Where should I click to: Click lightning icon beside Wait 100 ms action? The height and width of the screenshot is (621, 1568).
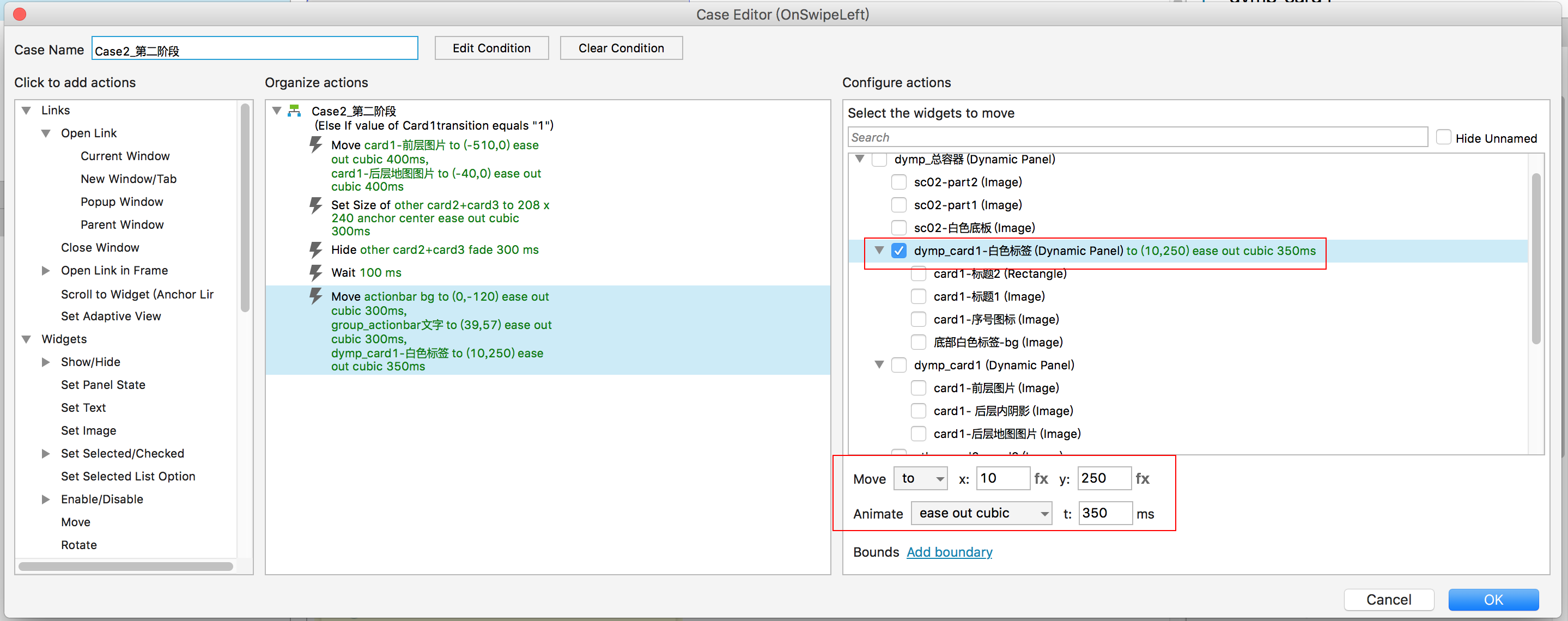[315, 272]
